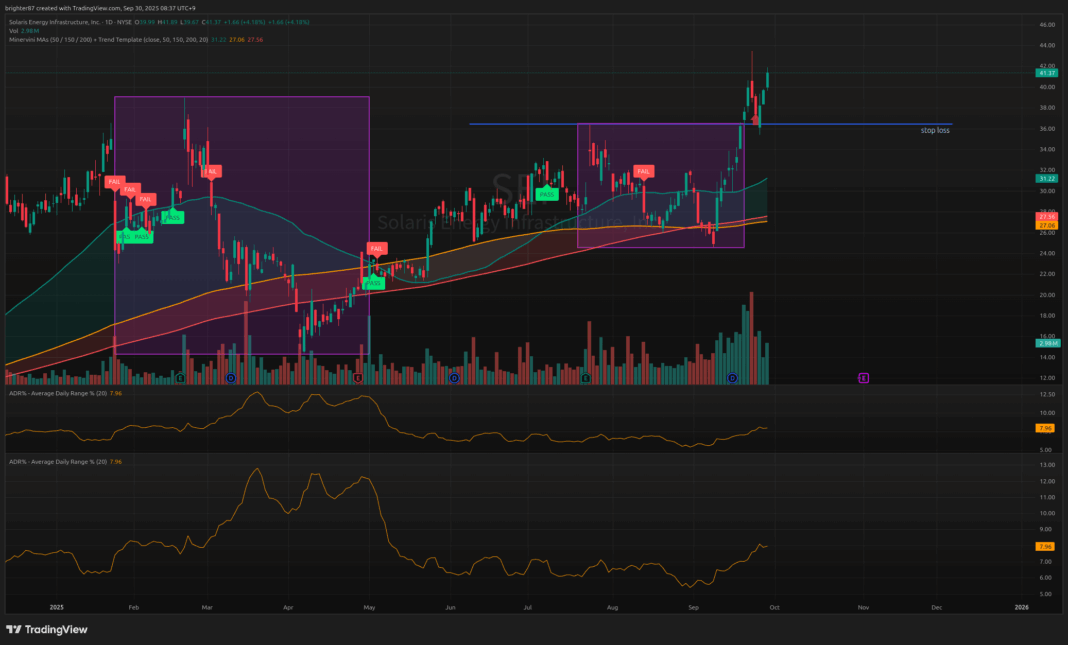This screenshot has width=1068, height=645.
Task: Open the Solaris Energy Infrastructure symbol title
Action: click(60, 23)
